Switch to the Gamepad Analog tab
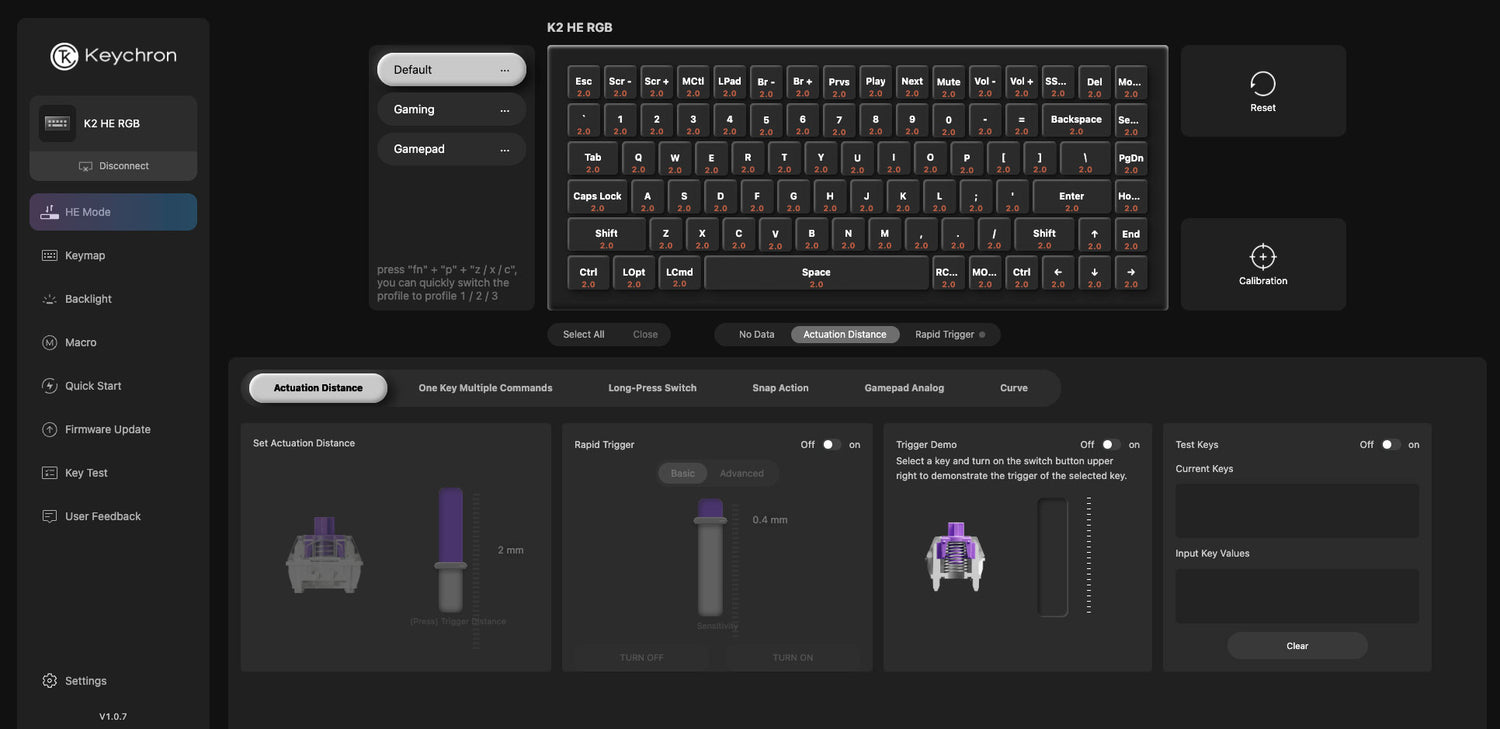Image resolution: width=1500 pixels, height=729 pixels. [x=904, y=388]
